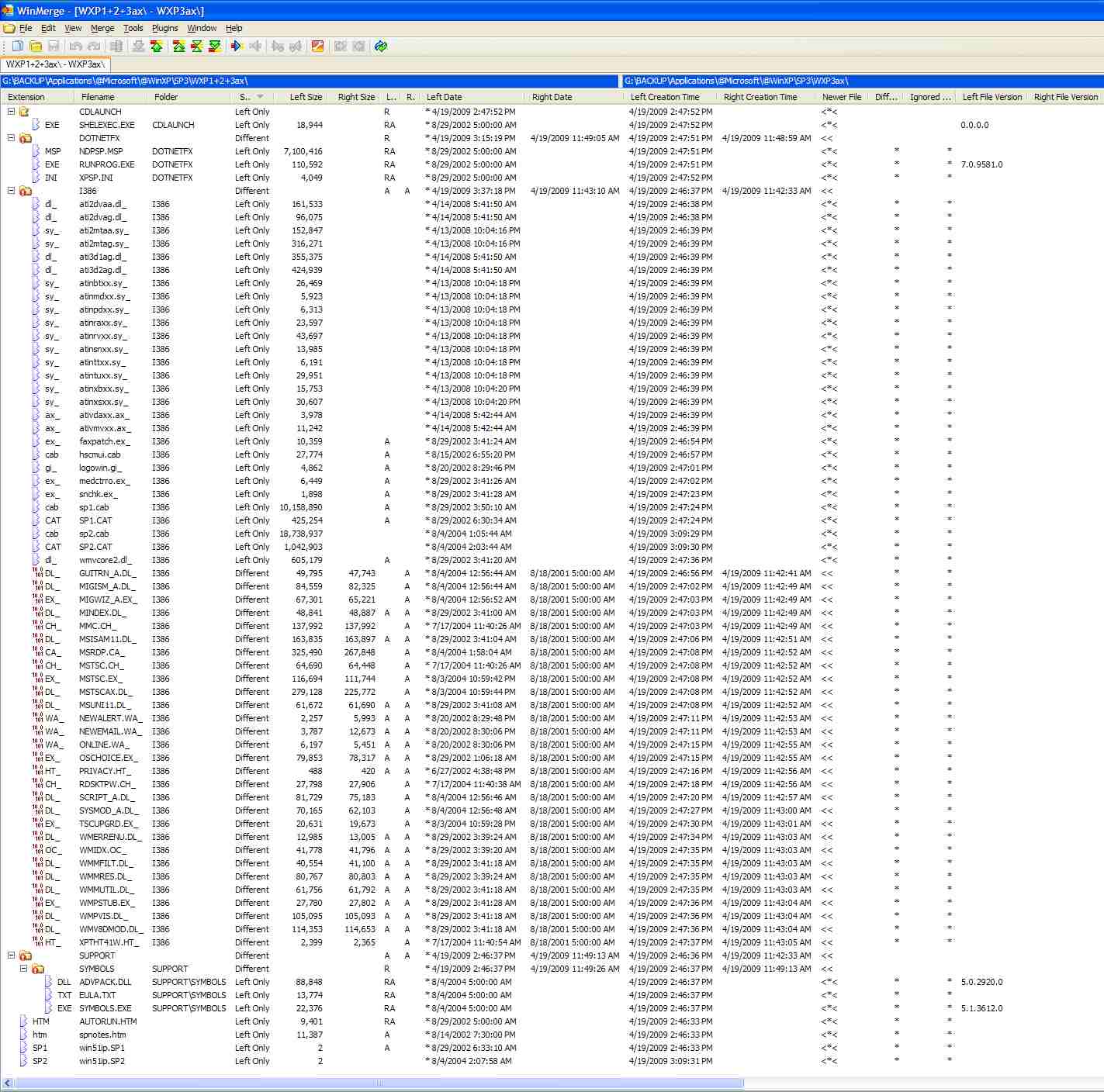Sort by the Extension column header
Screen dimensions: 1104x1092
pos(37,97)
